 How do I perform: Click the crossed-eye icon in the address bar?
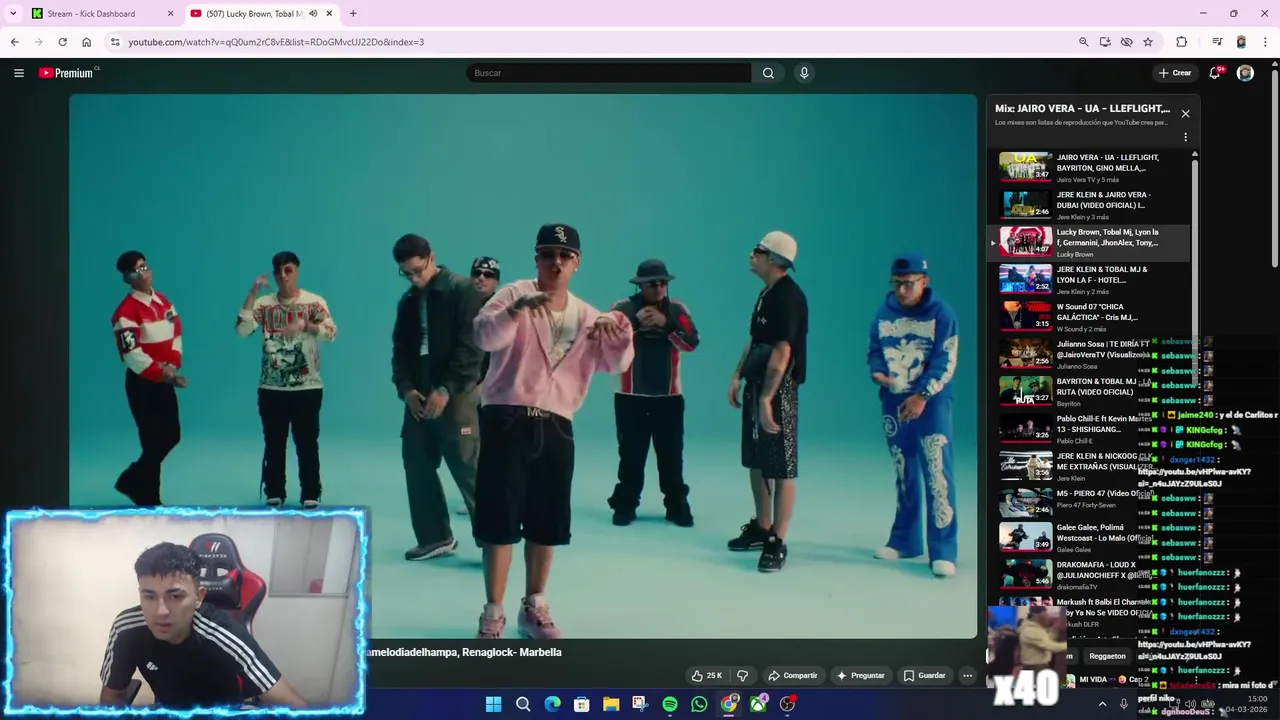pyautogui.click(x=1126, y=42)
